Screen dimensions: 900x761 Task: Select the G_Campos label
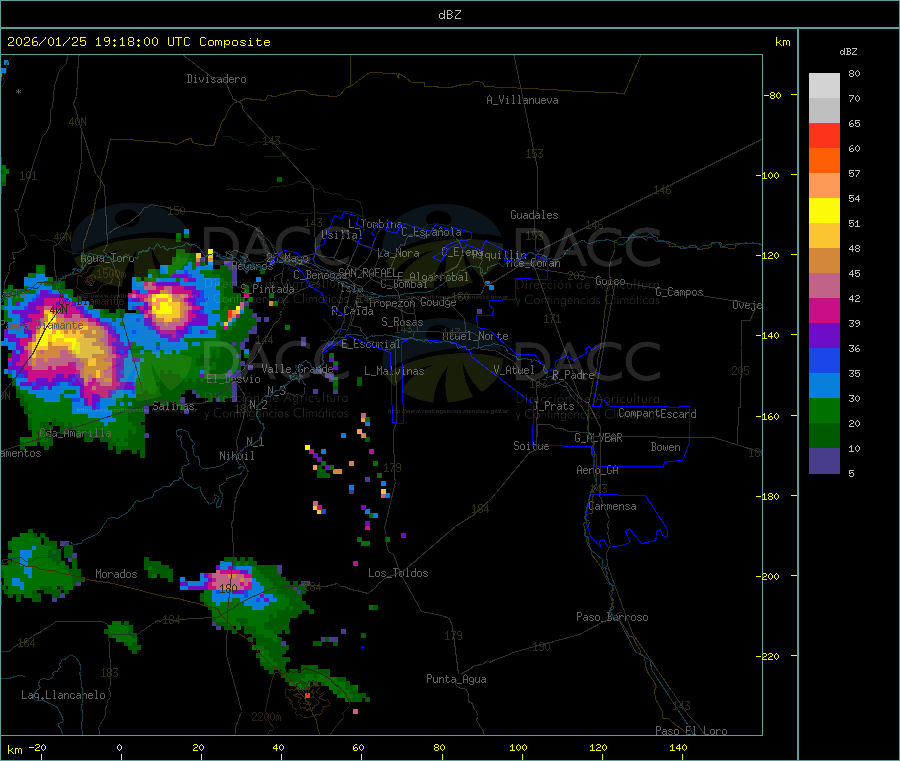(680, 292)
